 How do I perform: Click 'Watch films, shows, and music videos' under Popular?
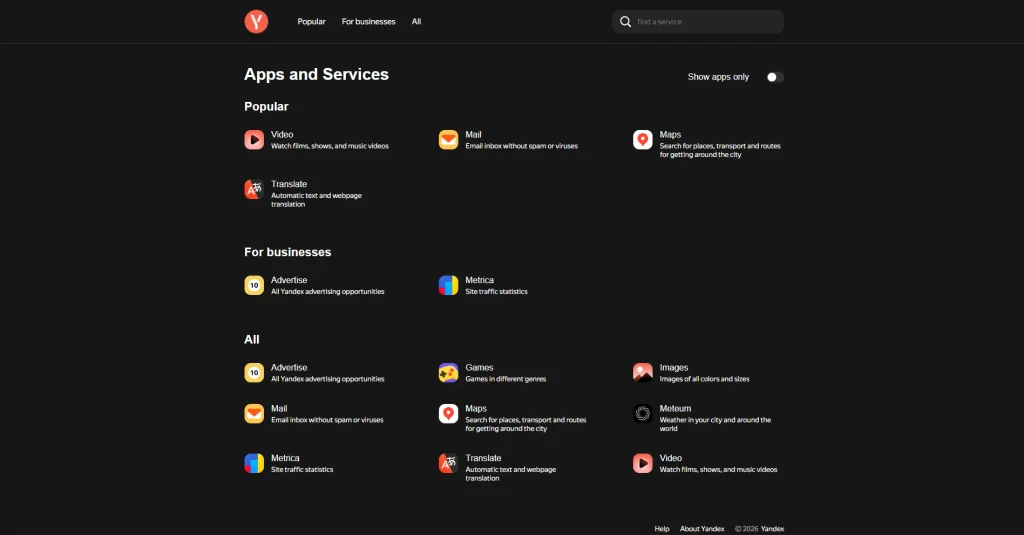click(330, 146)
